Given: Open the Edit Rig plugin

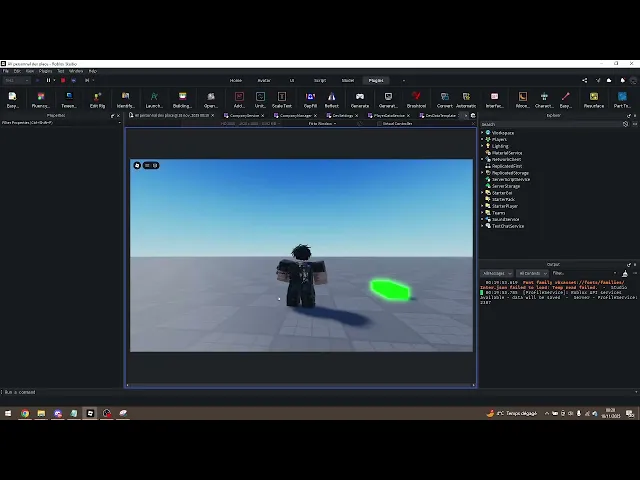Looking at the screenshot, I should click(97, 100).
